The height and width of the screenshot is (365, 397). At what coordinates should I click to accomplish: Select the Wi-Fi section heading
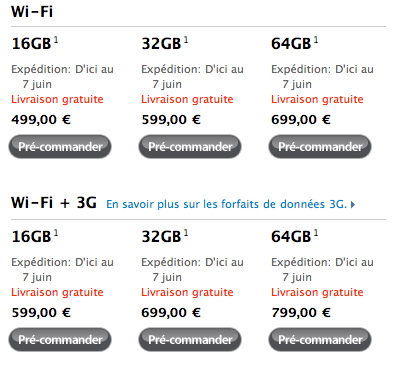[x=32, y=12]
